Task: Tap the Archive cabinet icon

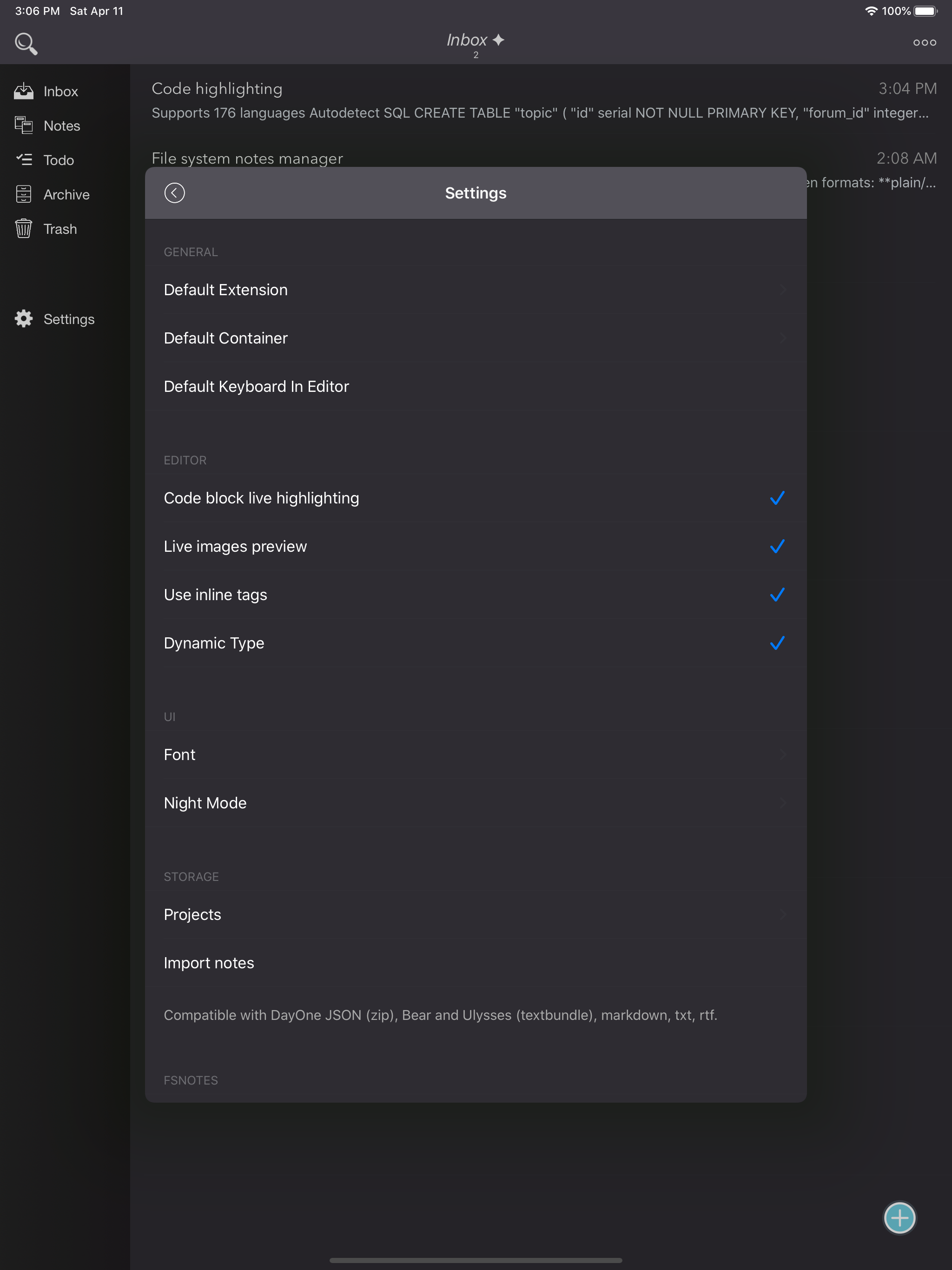Action: [x=24, y=194]
